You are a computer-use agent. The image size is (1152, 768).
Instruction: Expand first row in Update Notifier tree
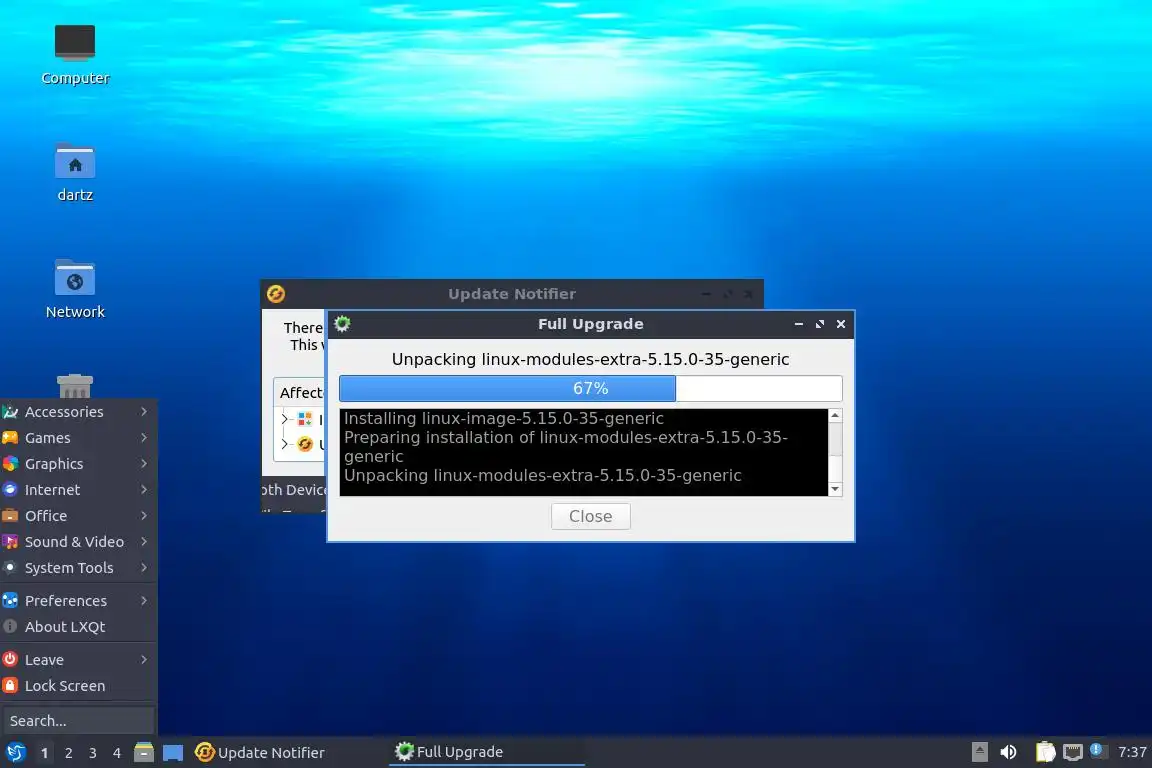[x=286, y=419]
